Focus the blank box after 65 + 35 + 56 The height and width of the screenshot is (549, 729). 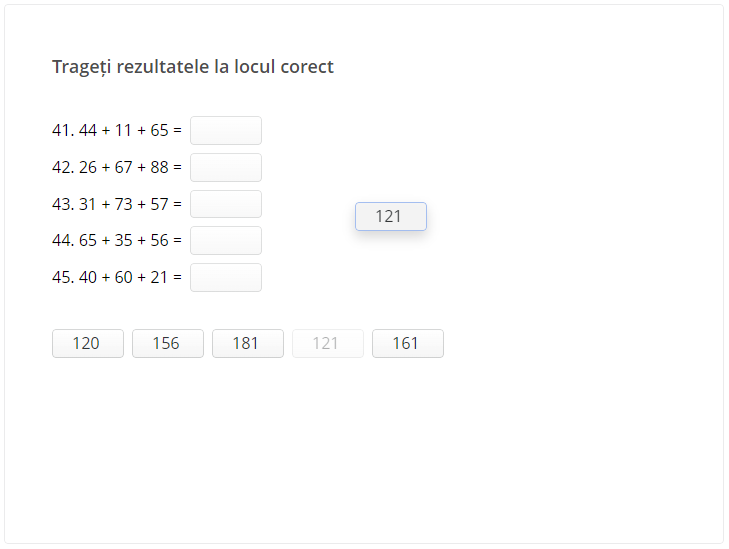(226, 240)
